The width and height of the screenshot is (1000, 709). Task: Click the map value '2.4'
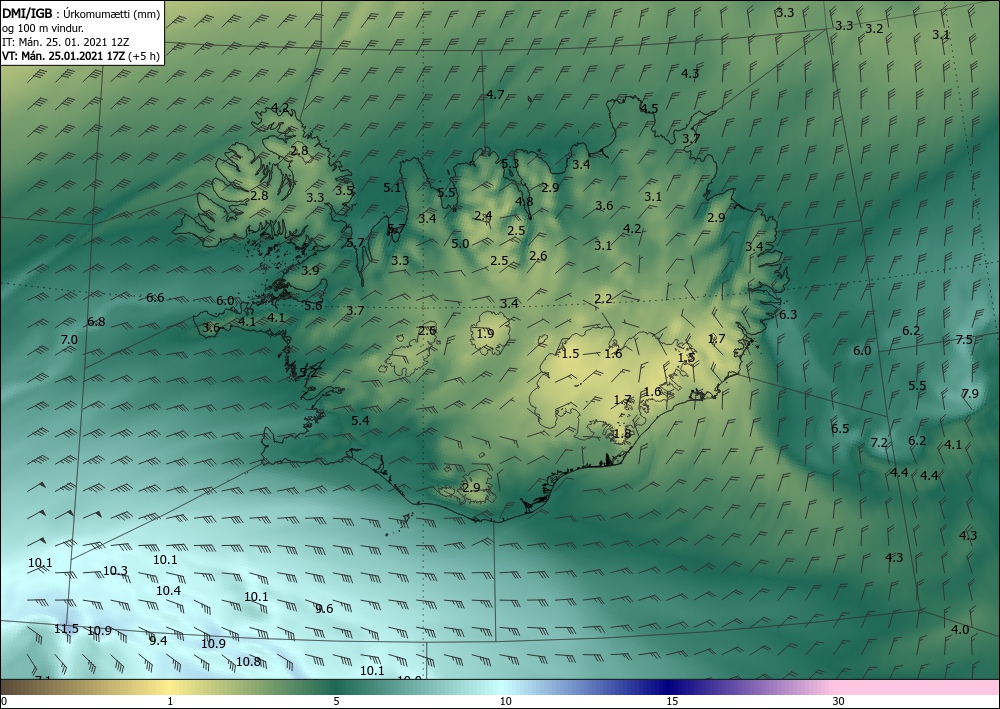pyautogui.click(x=483, y=216)
